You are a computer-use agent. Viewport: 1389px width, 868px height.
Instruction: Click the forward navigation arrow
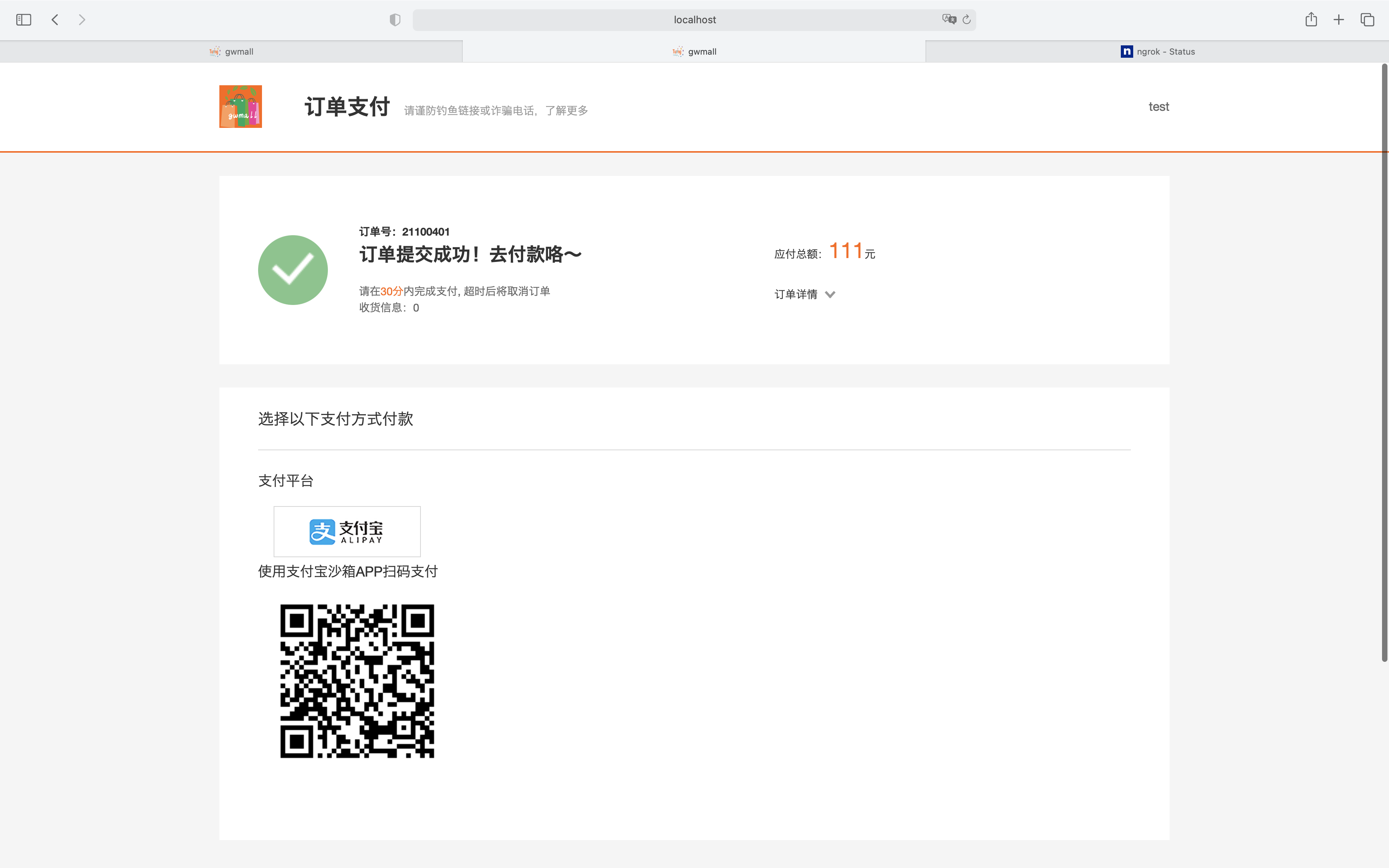[x=82, y=19]
